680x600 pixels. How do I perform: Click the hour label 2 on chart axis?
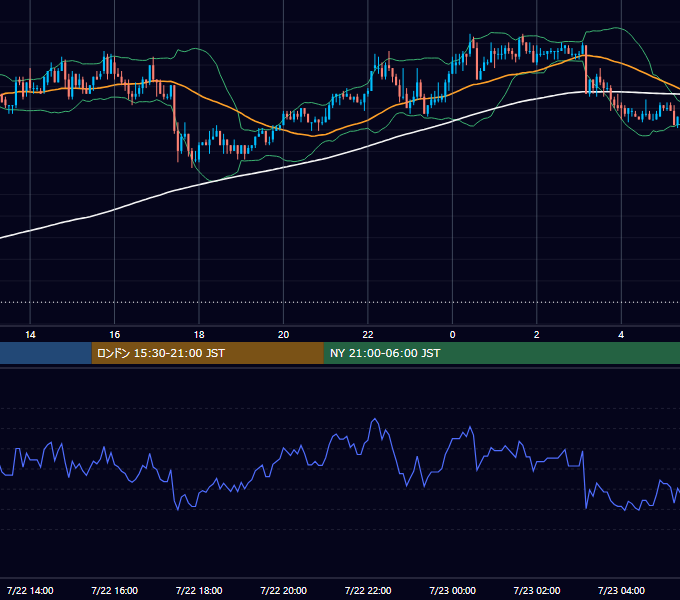click(536, 335)
